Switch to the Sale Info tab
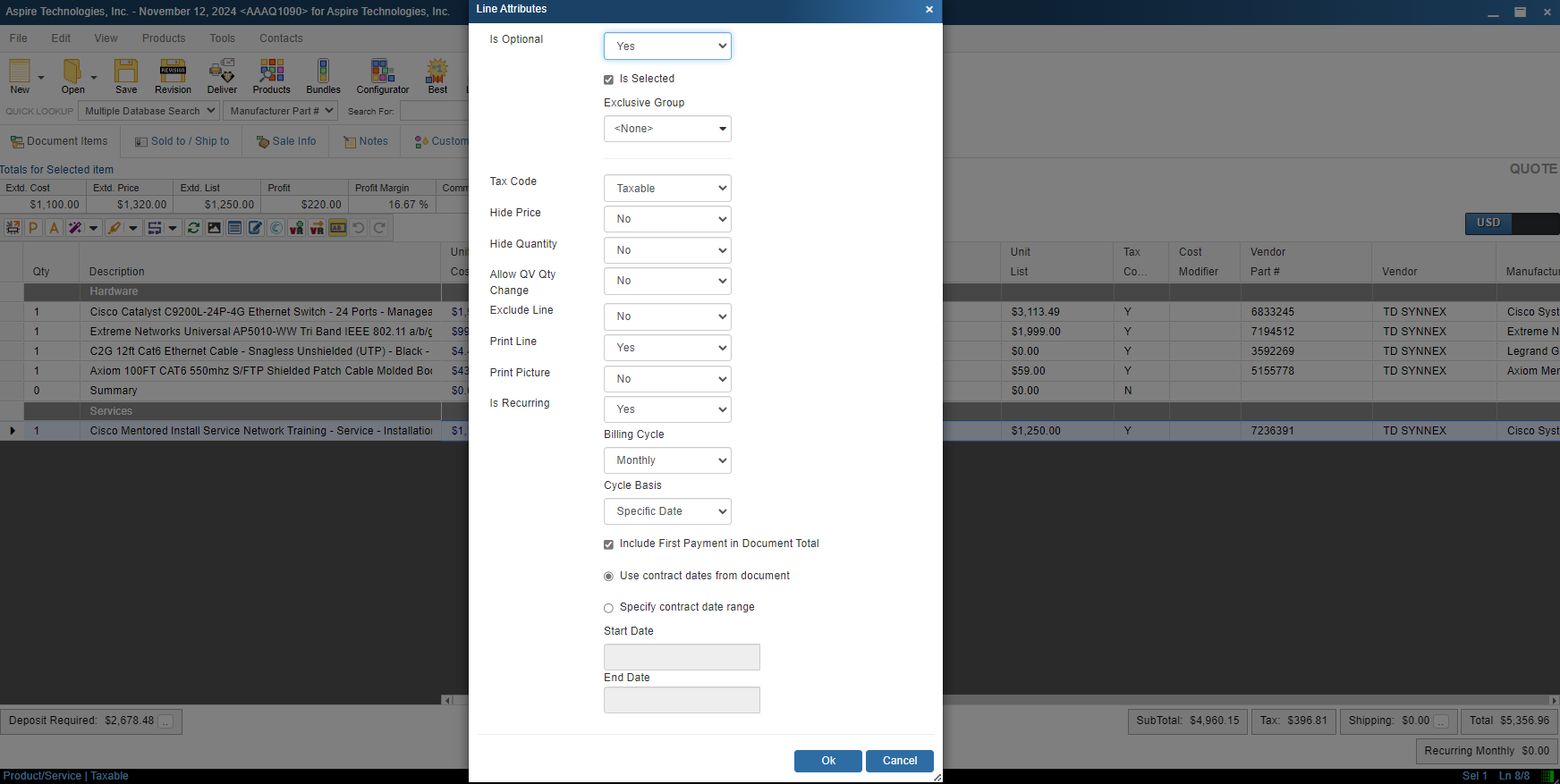Viewport: 1560px width, 784px height. pos(286,141)
